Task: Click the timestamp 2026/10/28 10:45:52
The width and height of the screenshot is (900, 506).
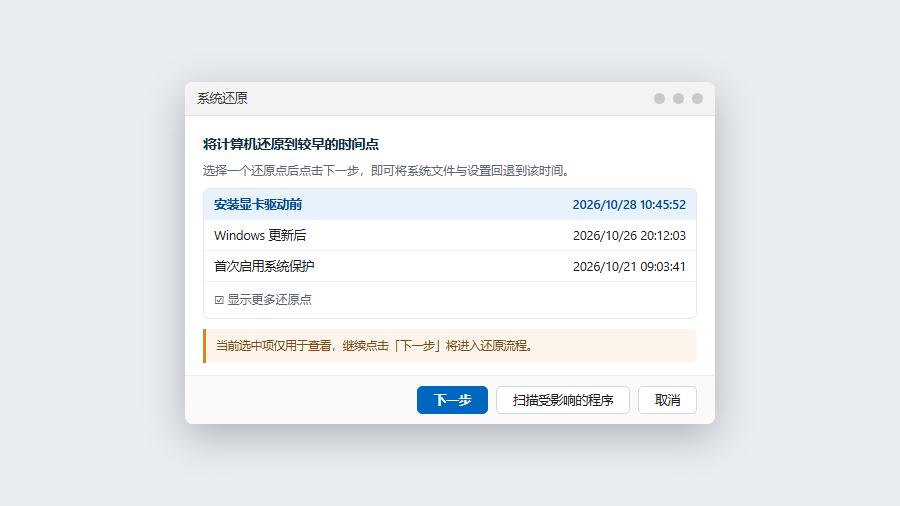Action: 629,205
